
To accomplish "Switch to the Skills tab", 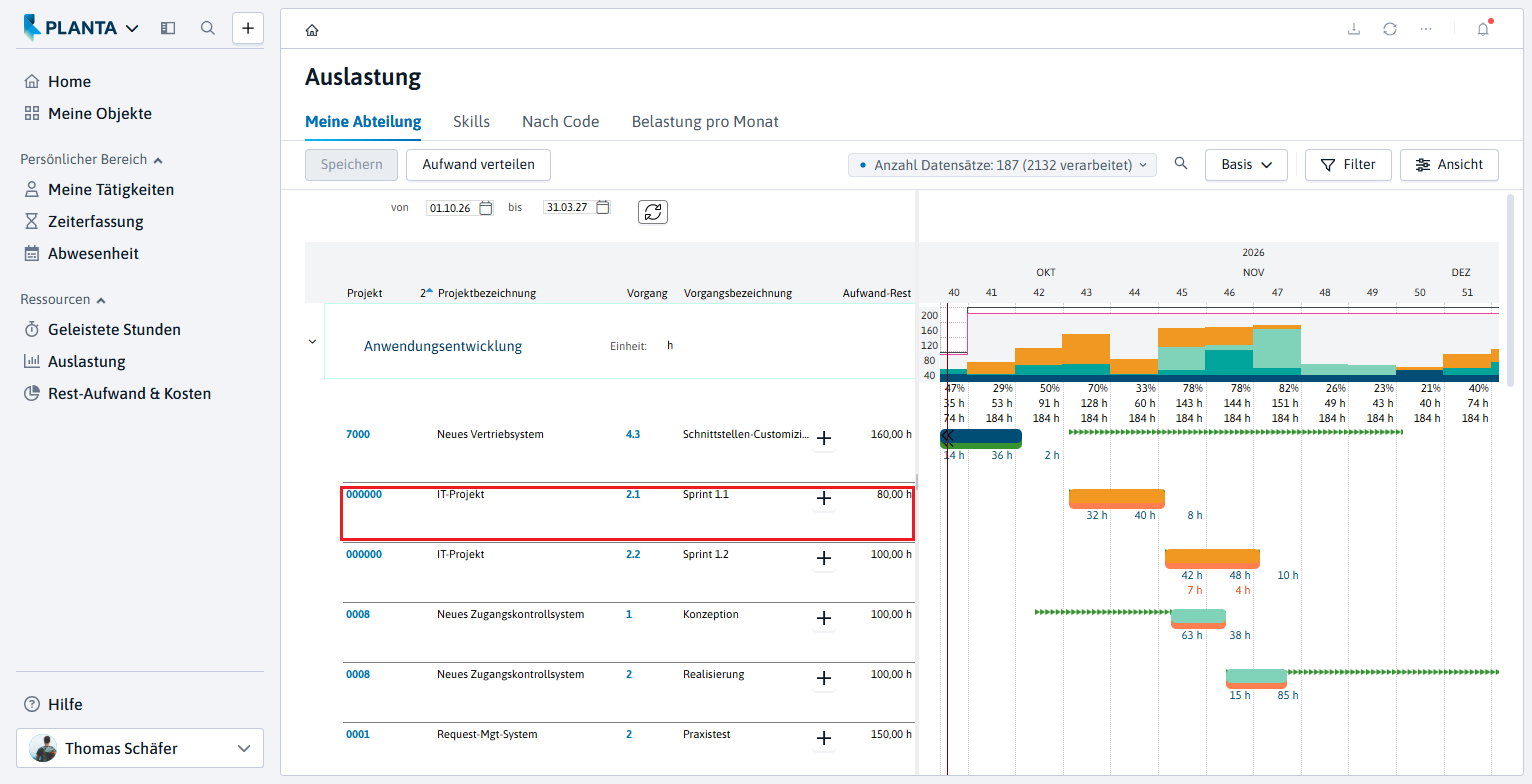I will [472, 122].
